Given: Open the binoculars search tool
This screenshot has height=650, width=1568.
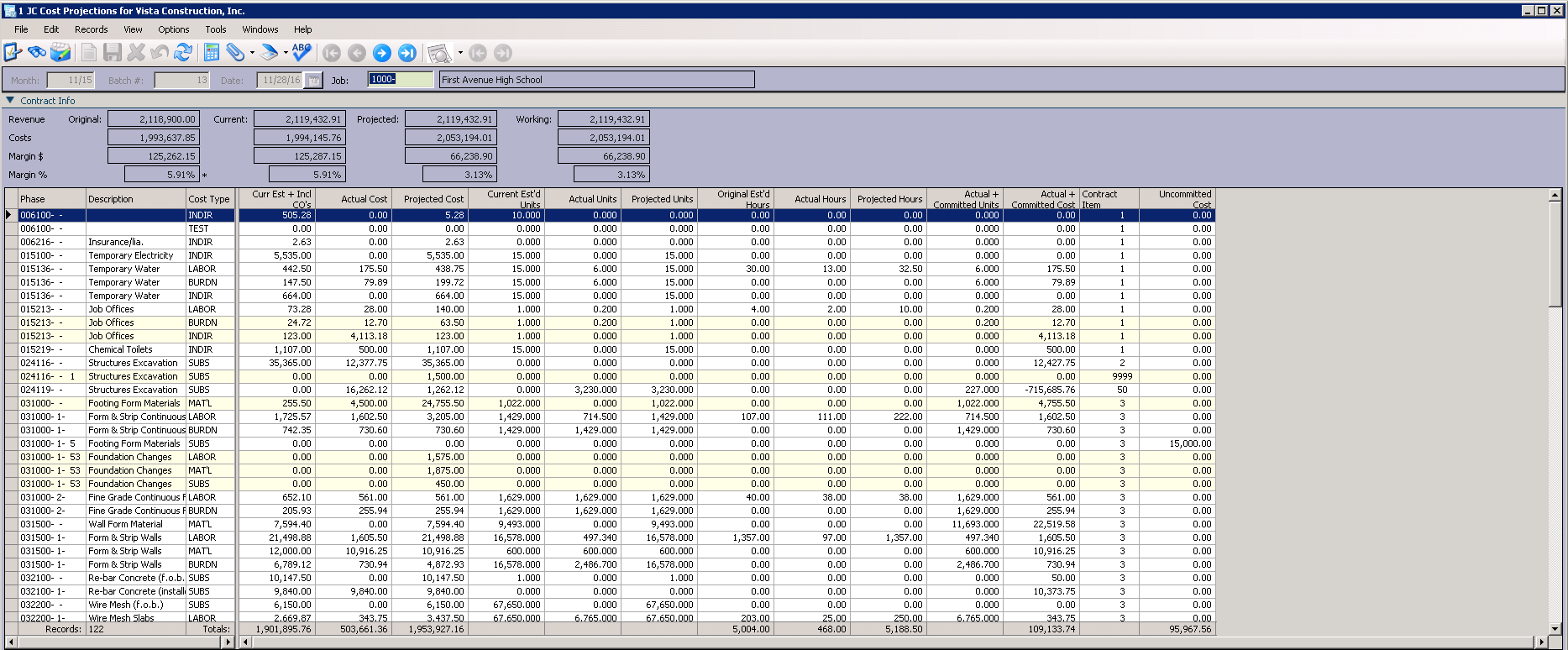Looking at the screenshot, I should click(x=37, y=53).
